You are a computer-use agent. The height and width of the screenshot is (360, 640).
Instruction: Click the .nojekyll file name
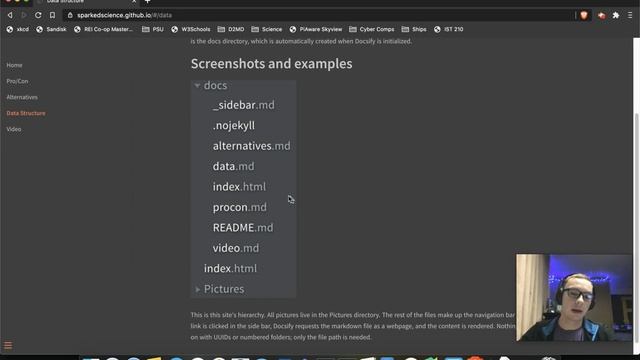coord(233,125)
